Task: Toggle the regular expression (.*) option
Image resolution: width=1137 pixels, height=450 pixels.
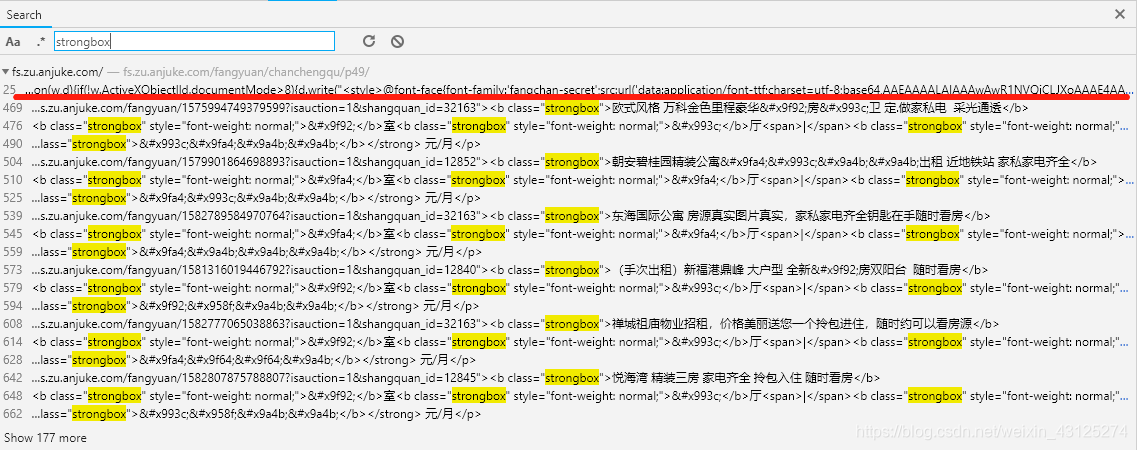Action: tap(41, 41)
